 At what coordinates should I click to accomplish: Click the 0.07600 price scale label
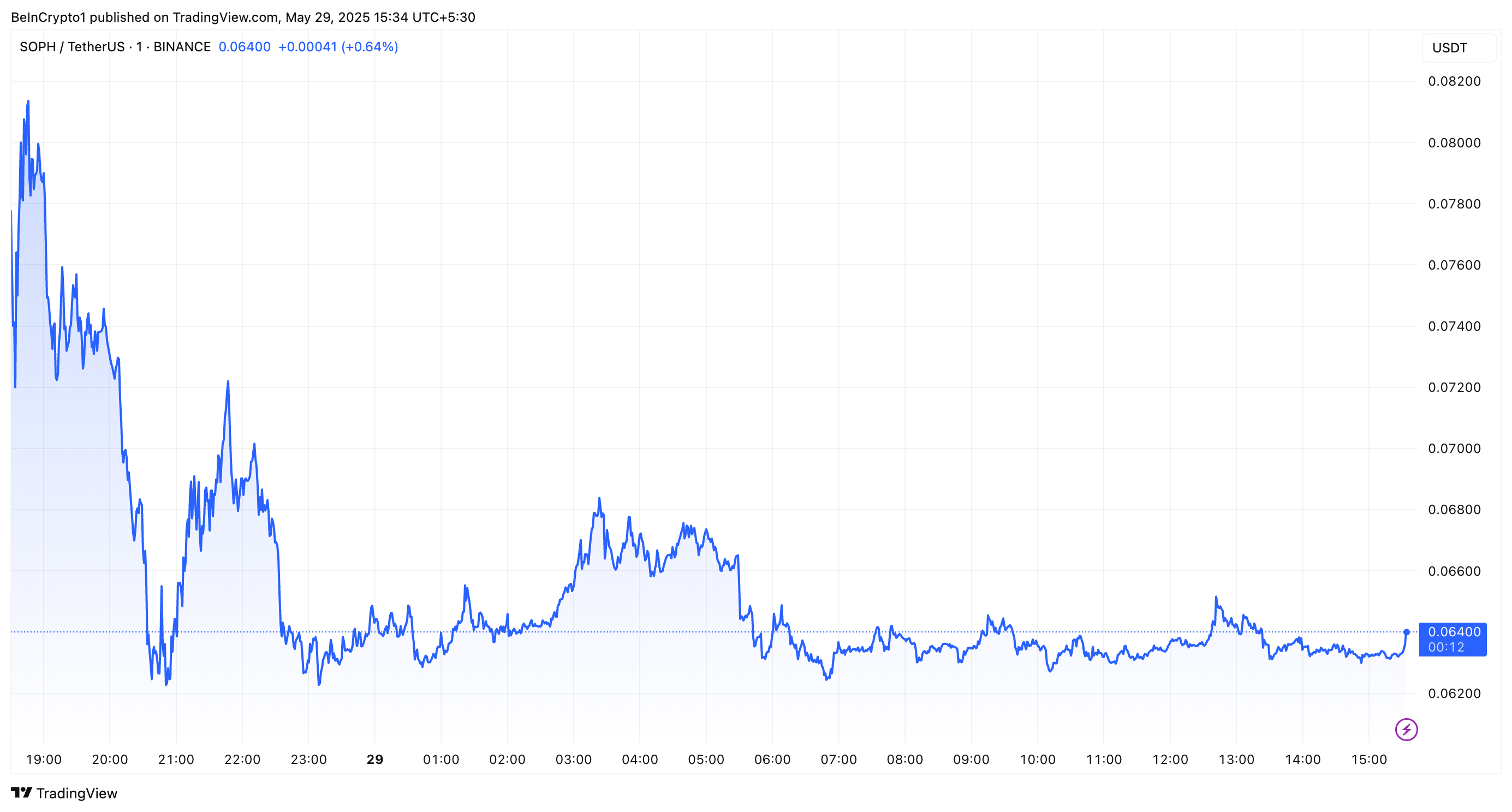click(x=1454, y=265)
